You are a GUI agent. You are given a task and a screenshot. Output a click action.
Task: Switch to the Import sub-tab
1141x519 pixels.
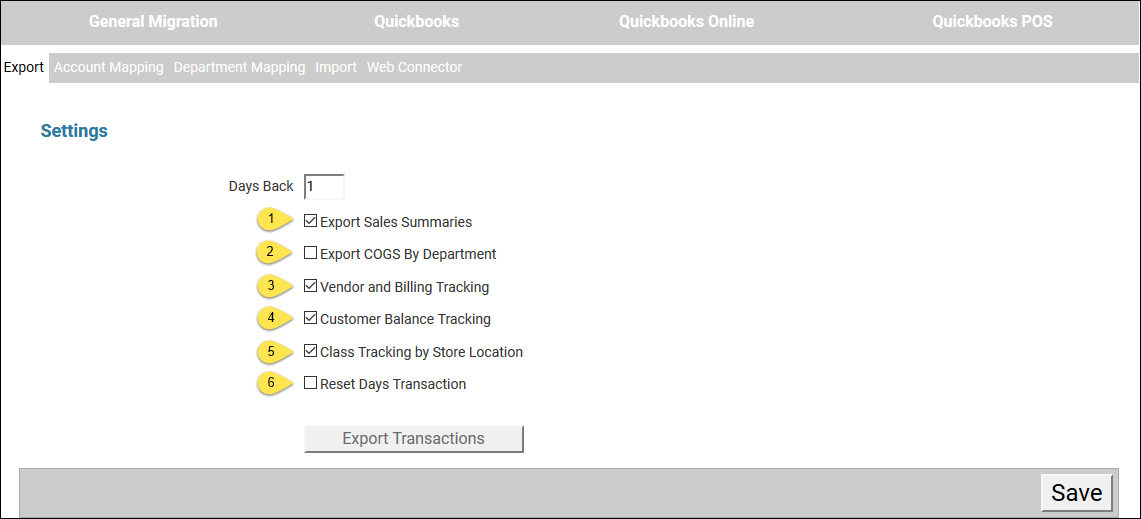(x=336, y=67)
